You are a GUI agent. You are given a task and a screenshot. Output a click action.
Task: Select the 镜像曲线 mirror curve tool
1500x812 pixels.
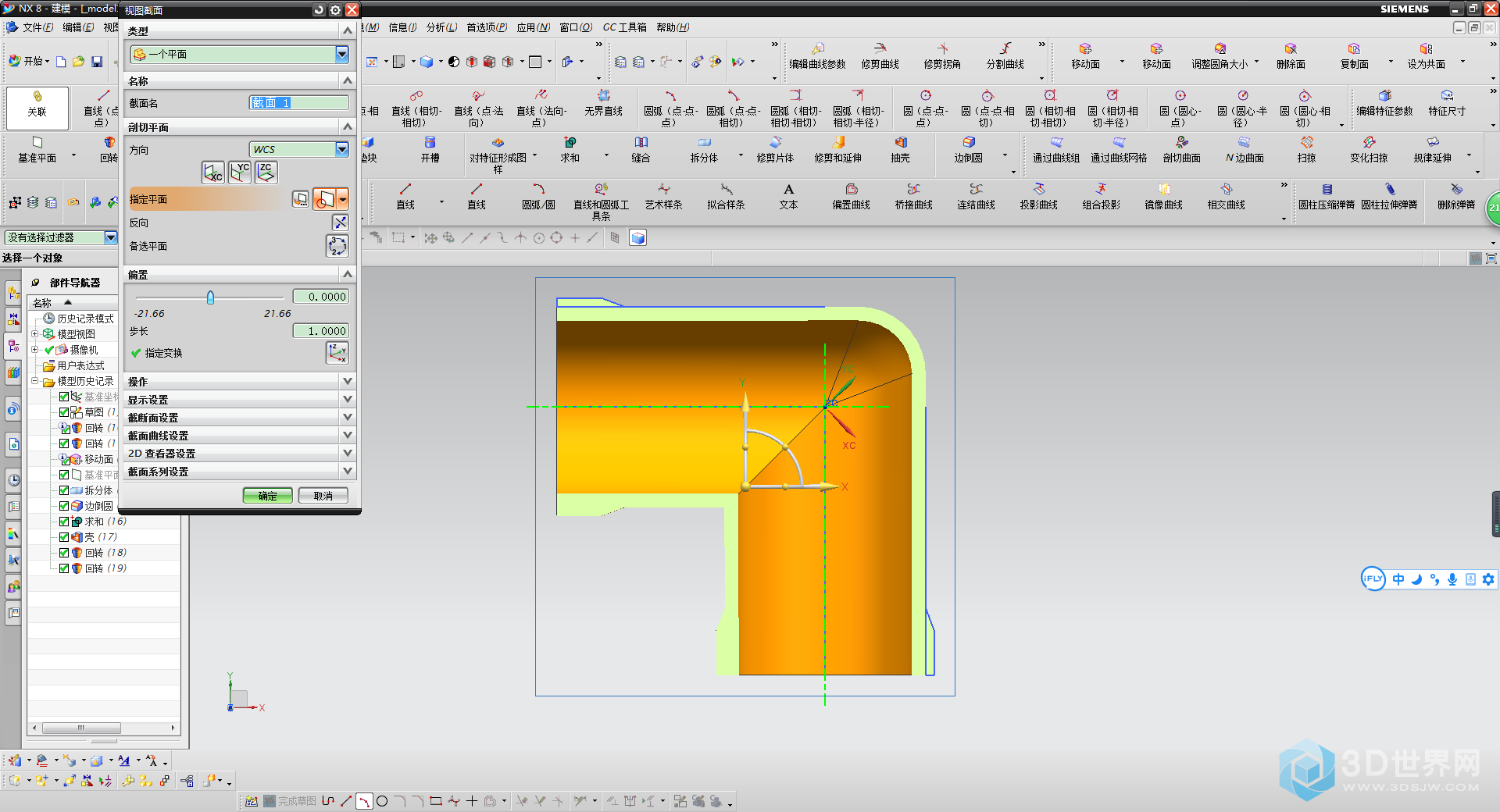pos(1164,196)
